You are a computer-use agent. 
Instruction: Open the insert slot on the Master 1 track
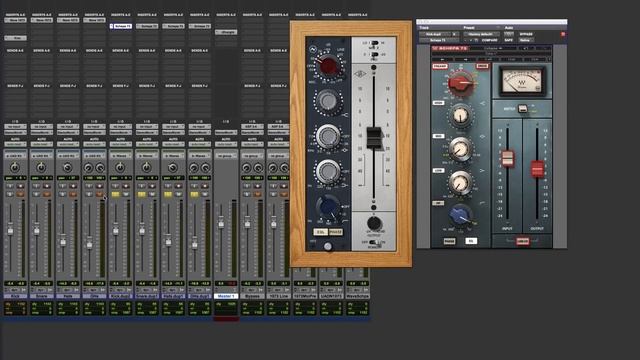[225, 32]
